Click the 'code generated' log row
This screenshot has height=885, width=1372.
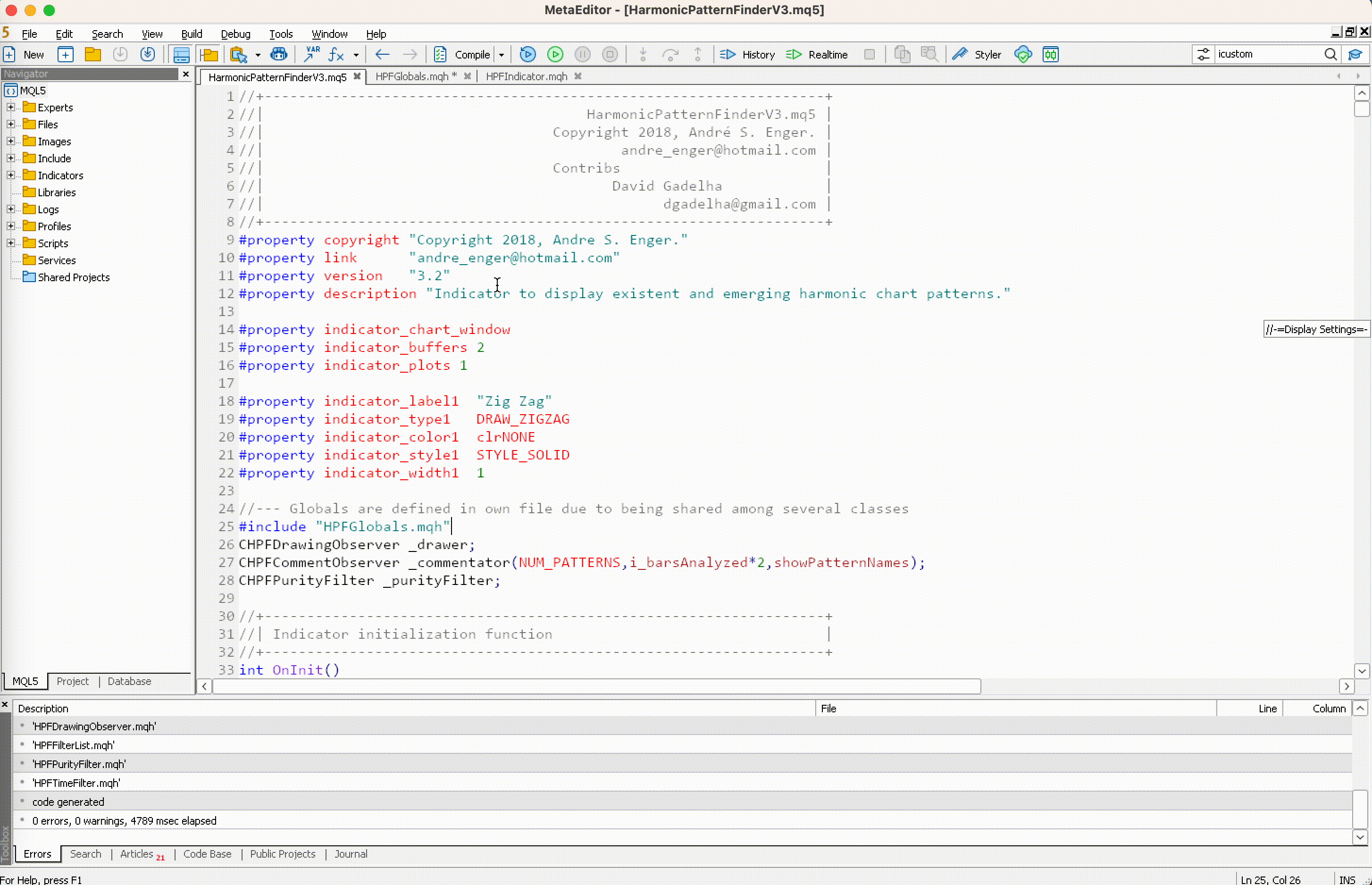(x=682, y=802)
